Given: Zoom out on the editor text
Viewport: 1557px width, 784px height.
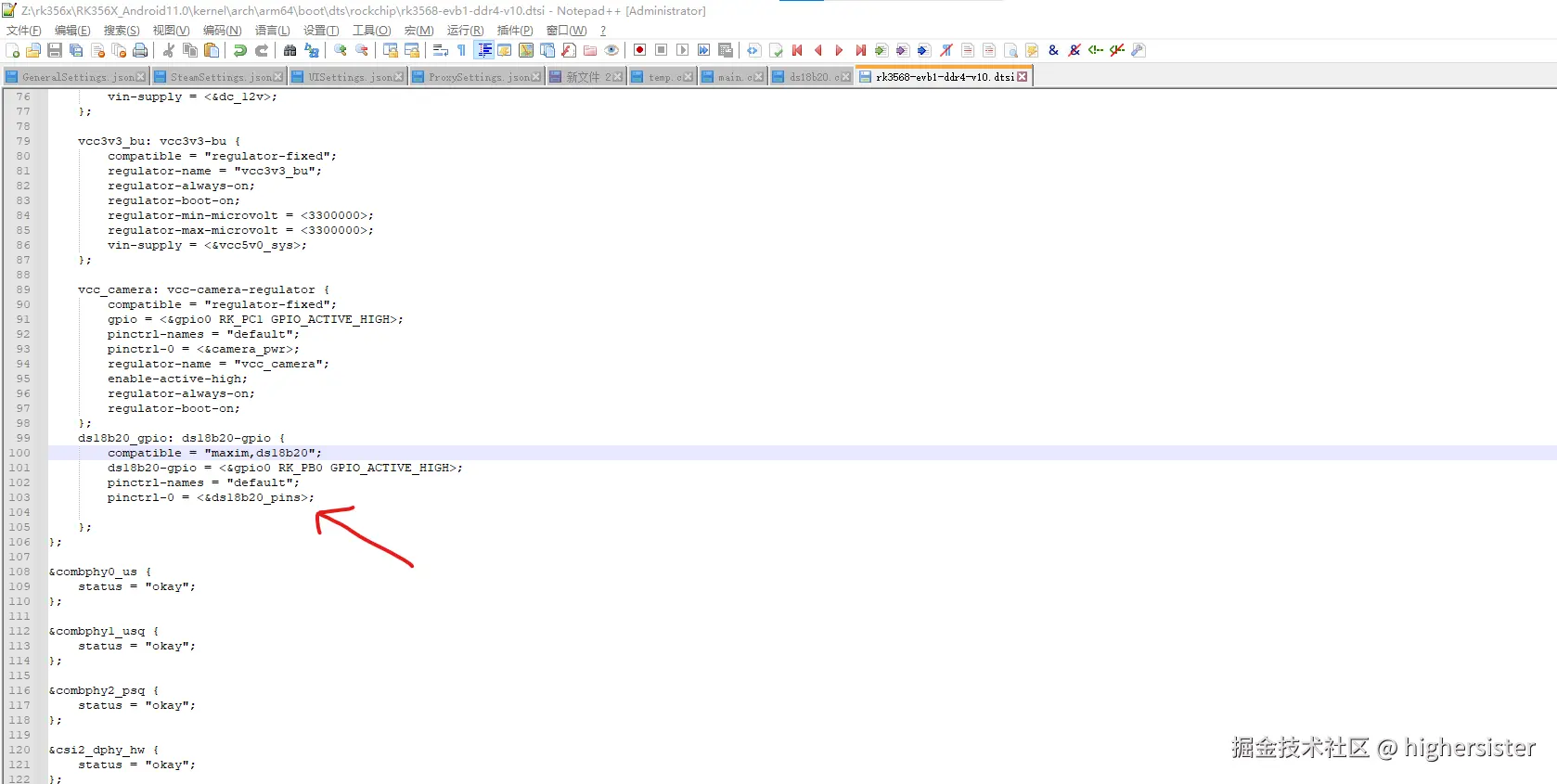Looking at the screenshot, I should [362, 50].
